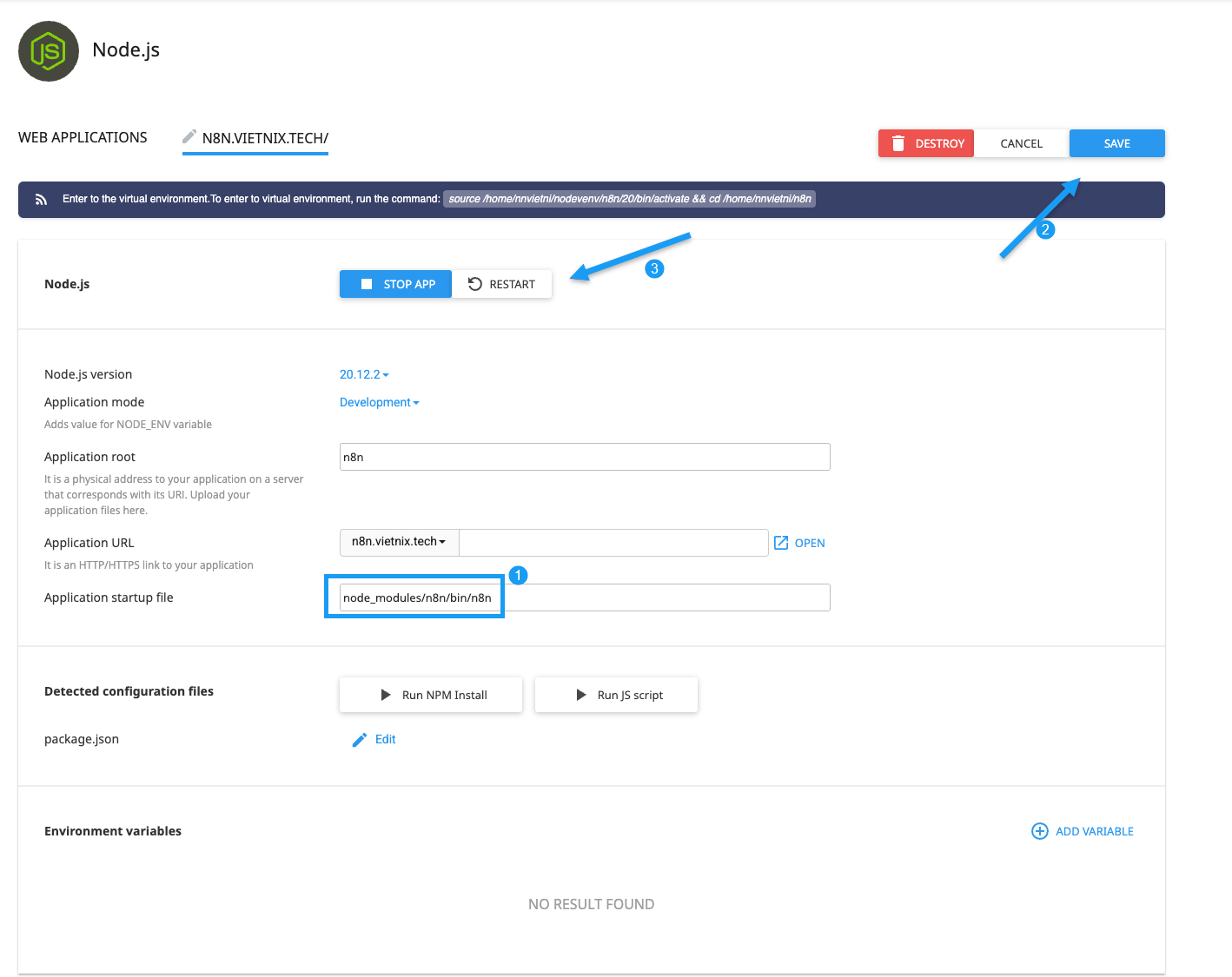Click the feed icon in the virtual environment banner

41,199
